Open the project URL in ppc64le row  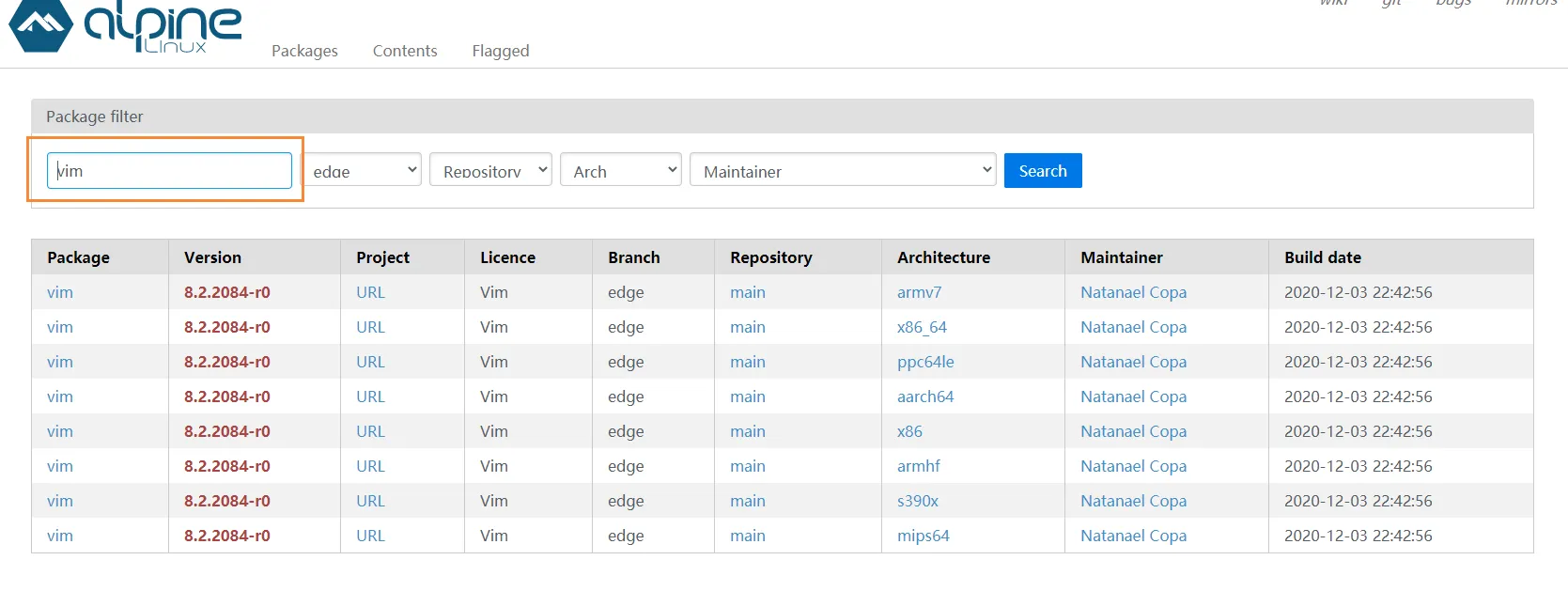point(370,362)
